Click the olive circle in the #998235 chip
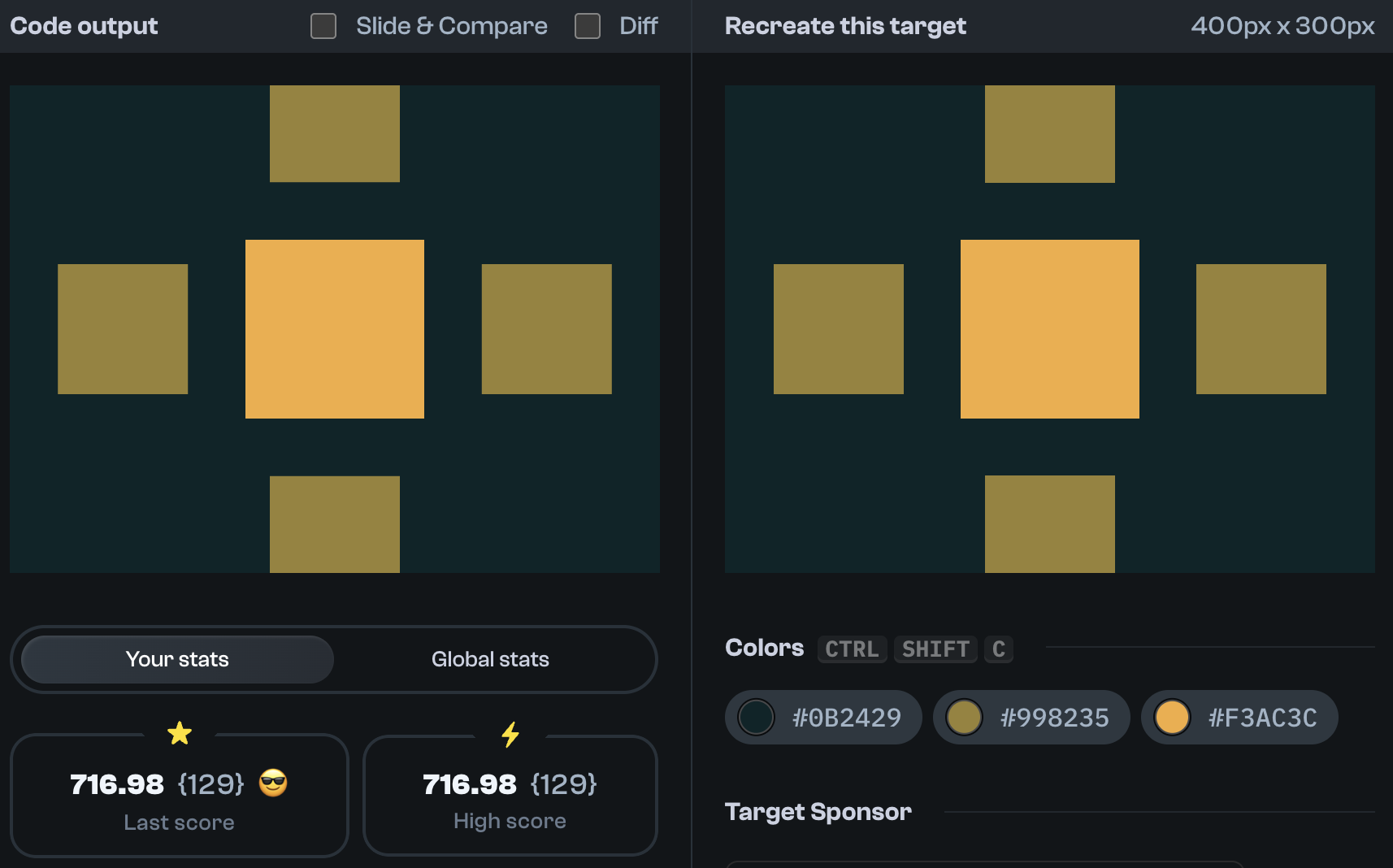The width and height of the screenshot is (1393, 868). tap(965, 718)
